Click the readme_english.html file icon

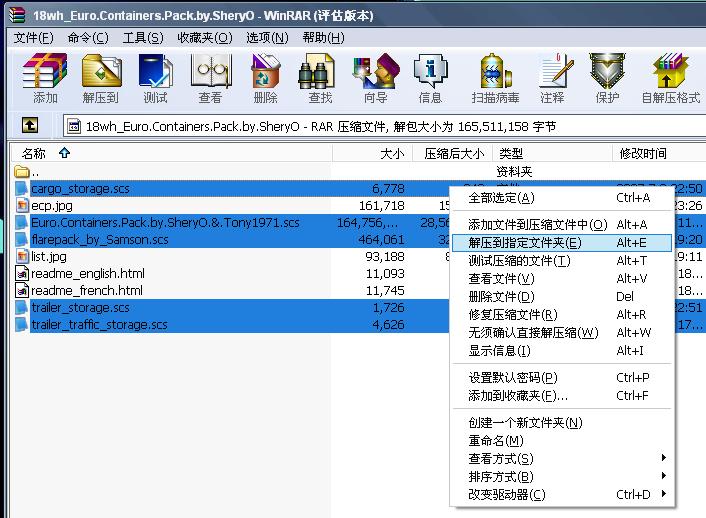pyautogui.click(x=22, y=274)
